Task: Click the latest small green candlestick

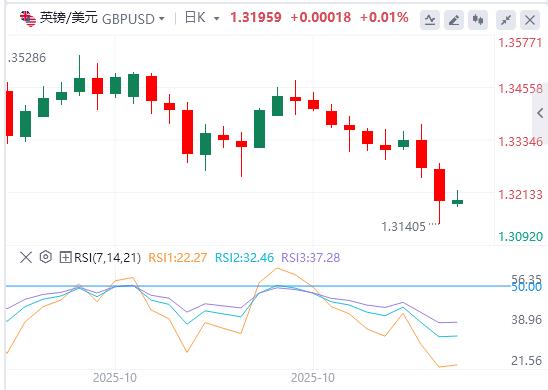Action: (x=457, y=202)
